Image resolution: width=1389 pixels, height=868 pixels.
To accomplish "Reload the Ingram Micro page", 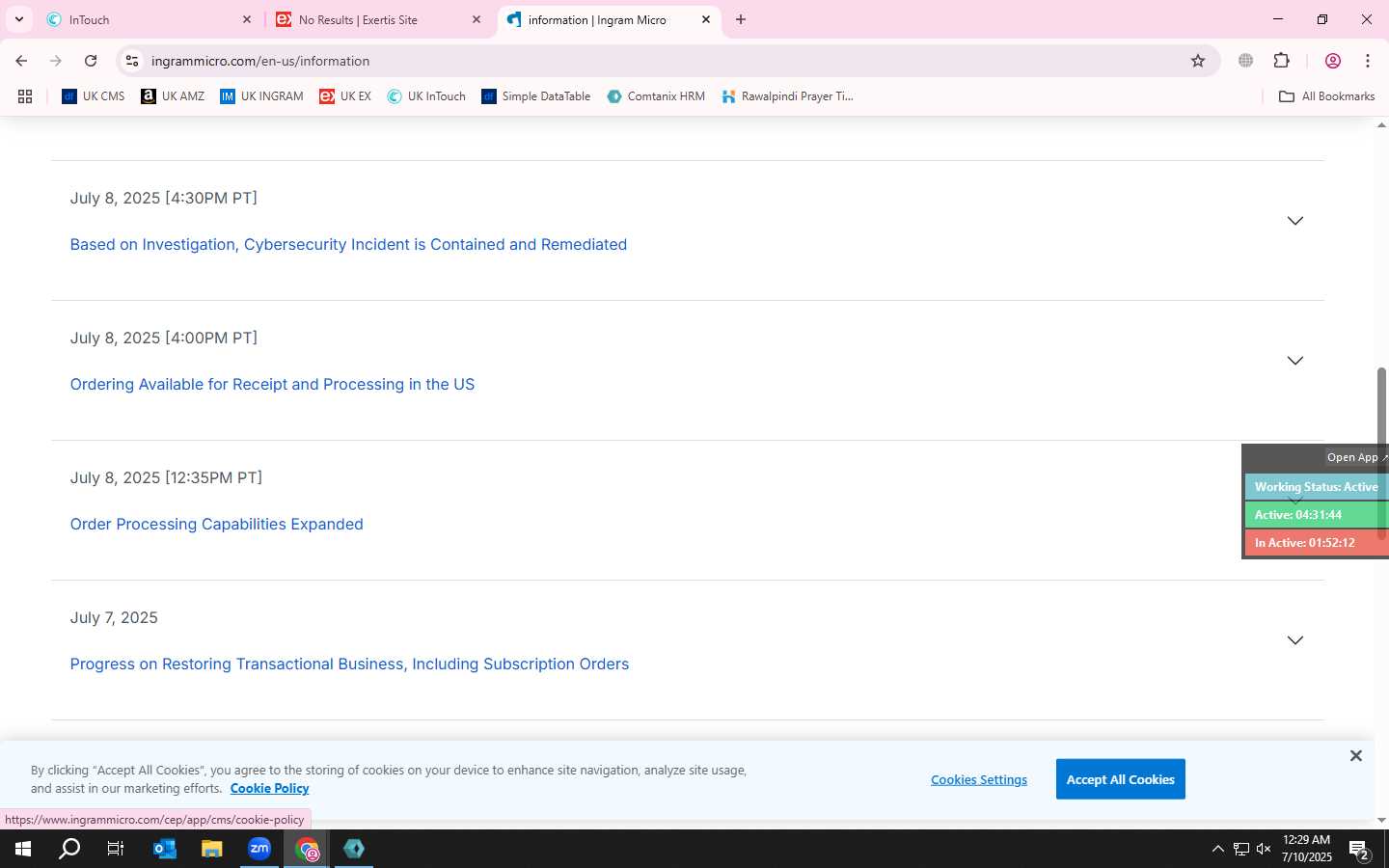I will (91, 61).
